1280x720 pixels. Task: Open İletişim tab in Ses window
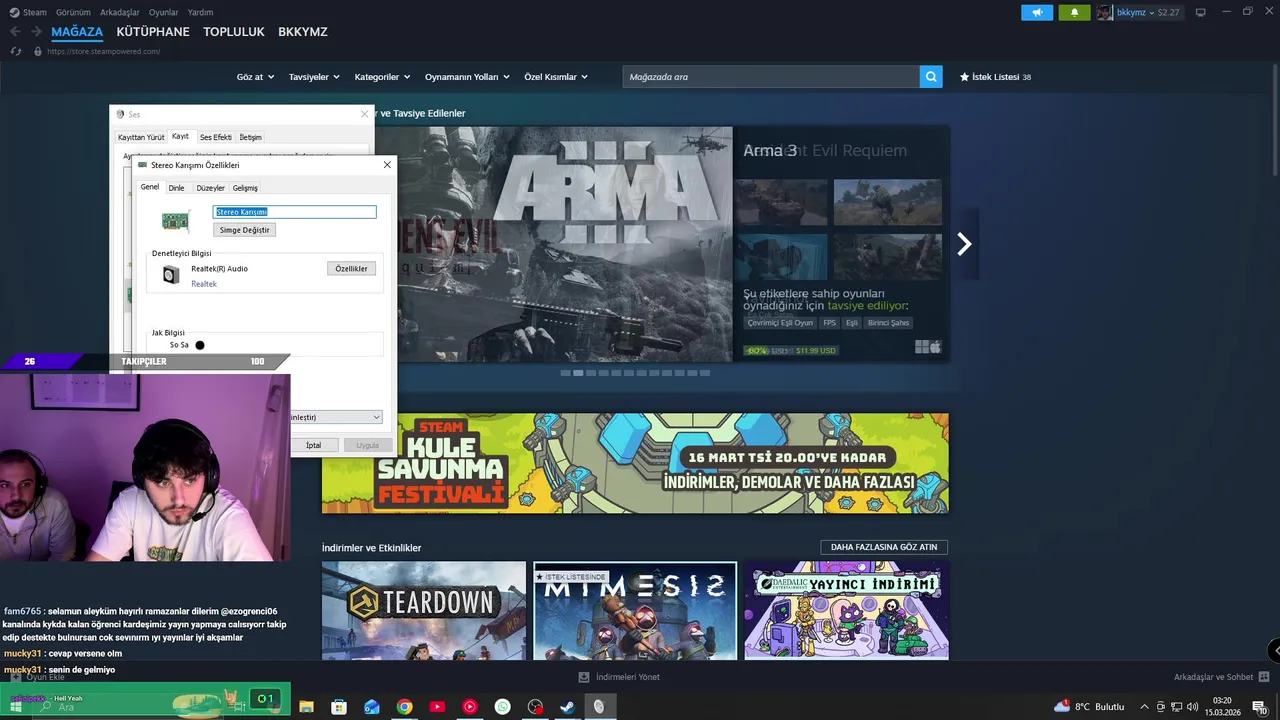click(250, 137)
